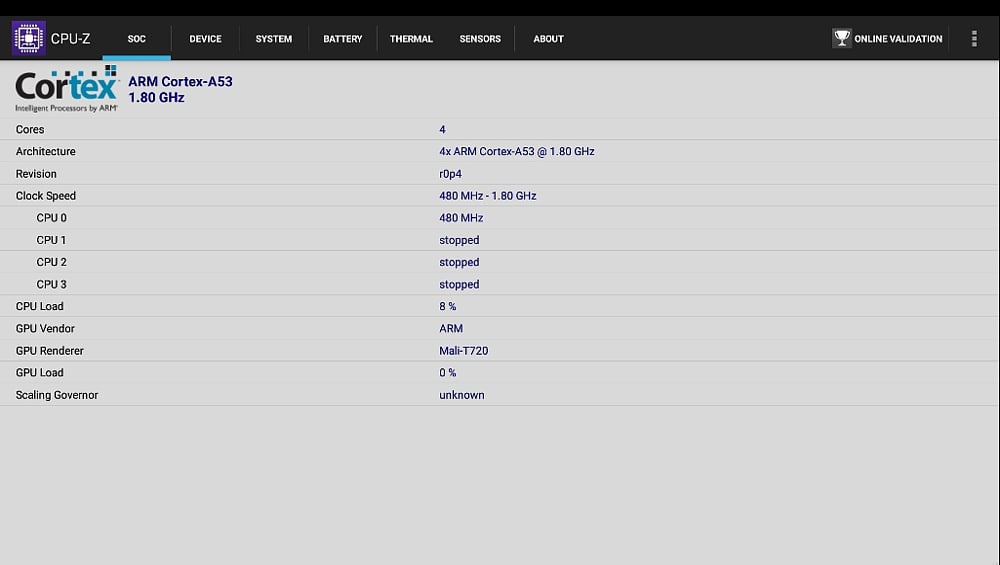Screen dimensions: 1000x565
Task: Select the unknown scaling governor value
Action: coord(462,395)
